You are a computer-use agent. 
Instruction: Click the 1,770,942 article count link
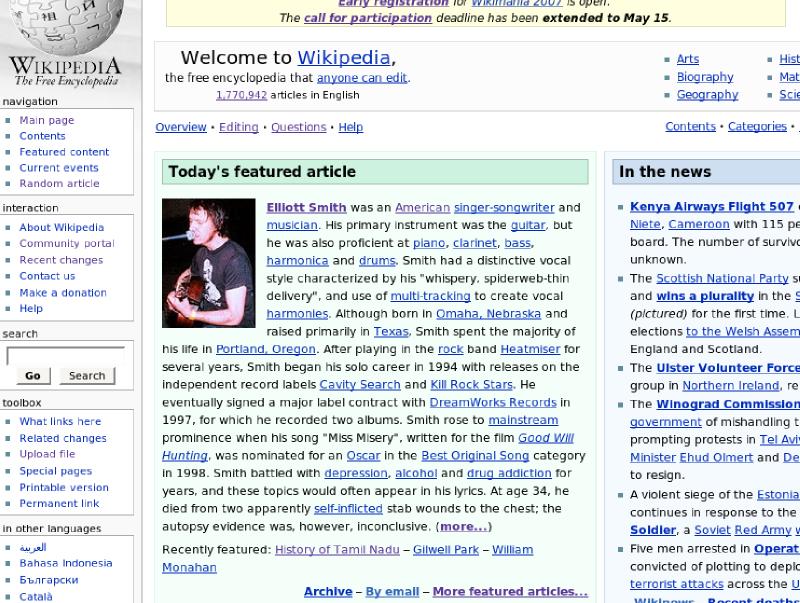point(241,95)
